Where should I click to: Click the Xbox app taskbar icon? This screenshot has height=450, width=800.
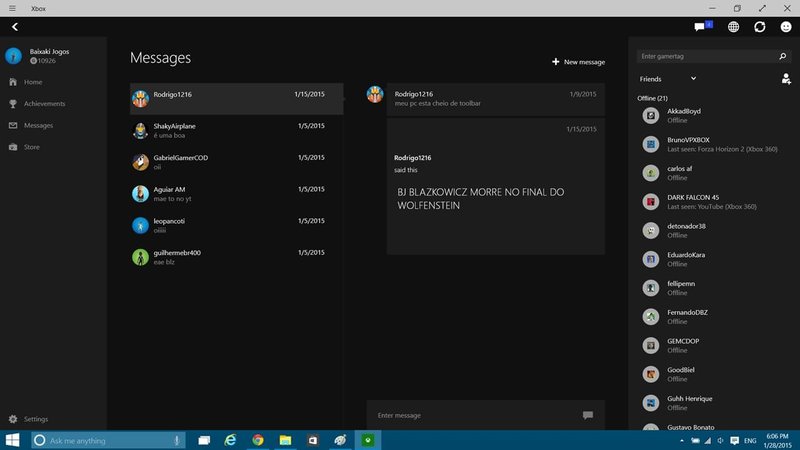[x=368, y=440]
